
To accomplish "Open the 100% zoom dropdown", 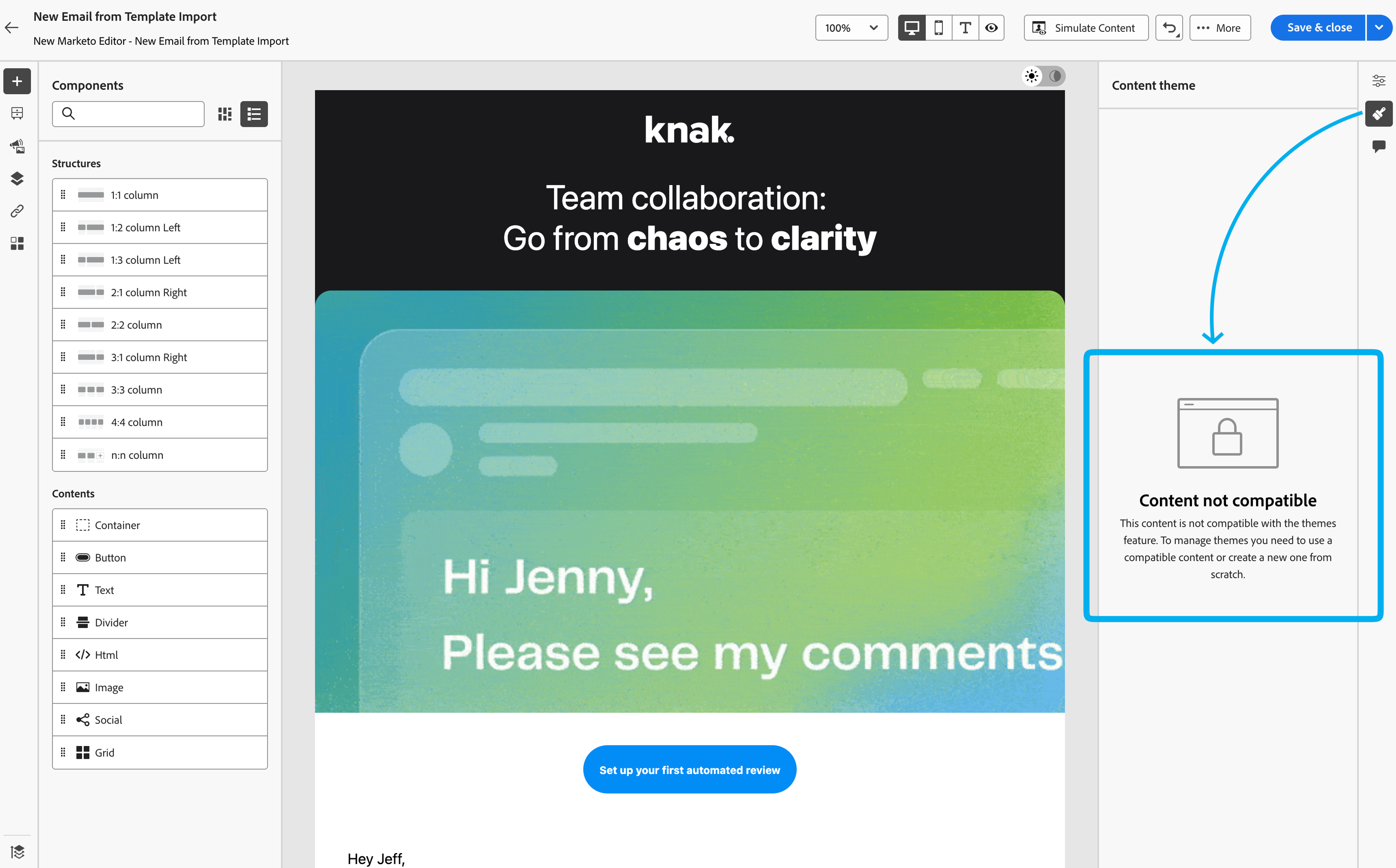I will 851,28.
